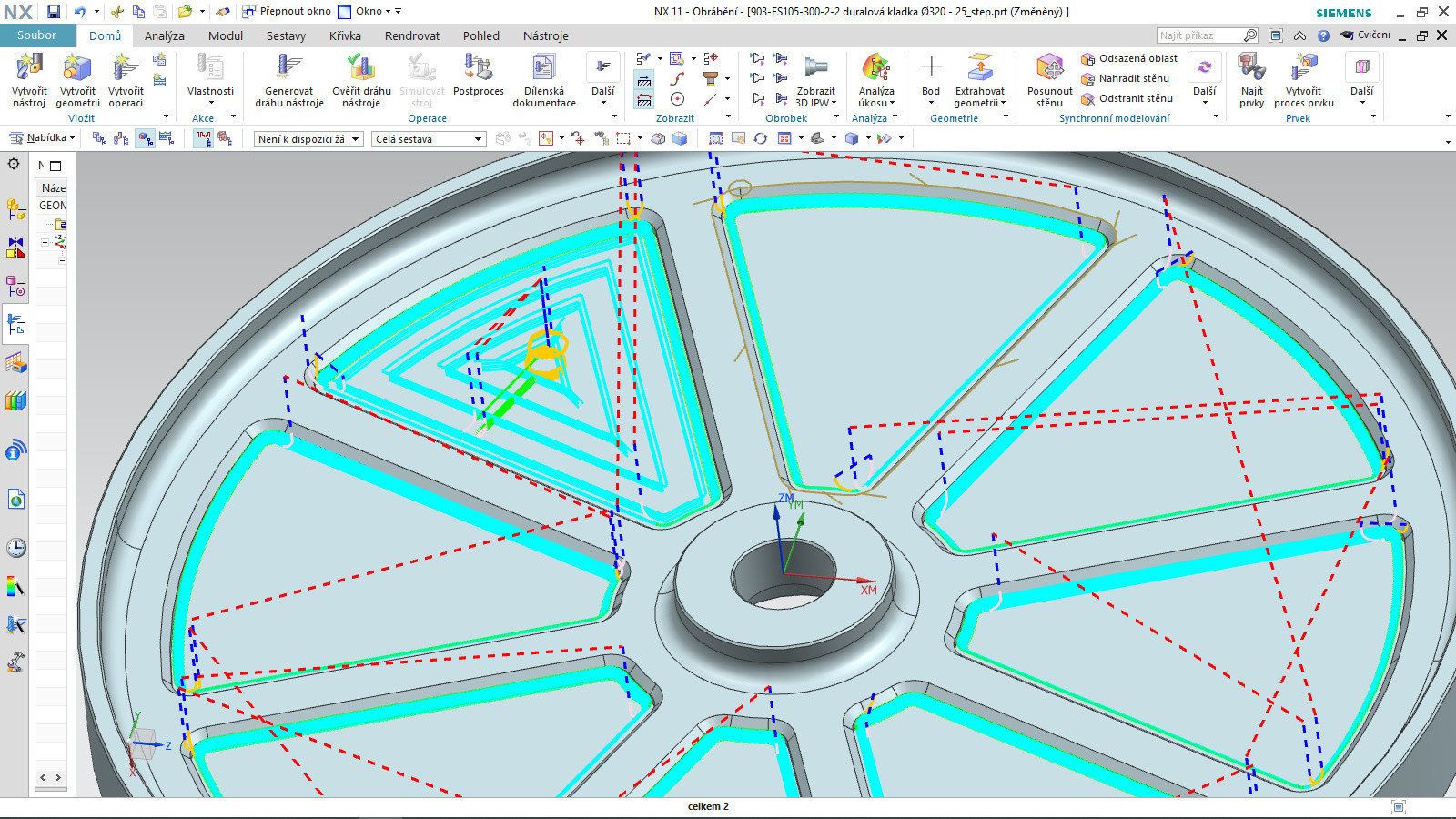Cut selection with the scissors icon

(117, 12)
